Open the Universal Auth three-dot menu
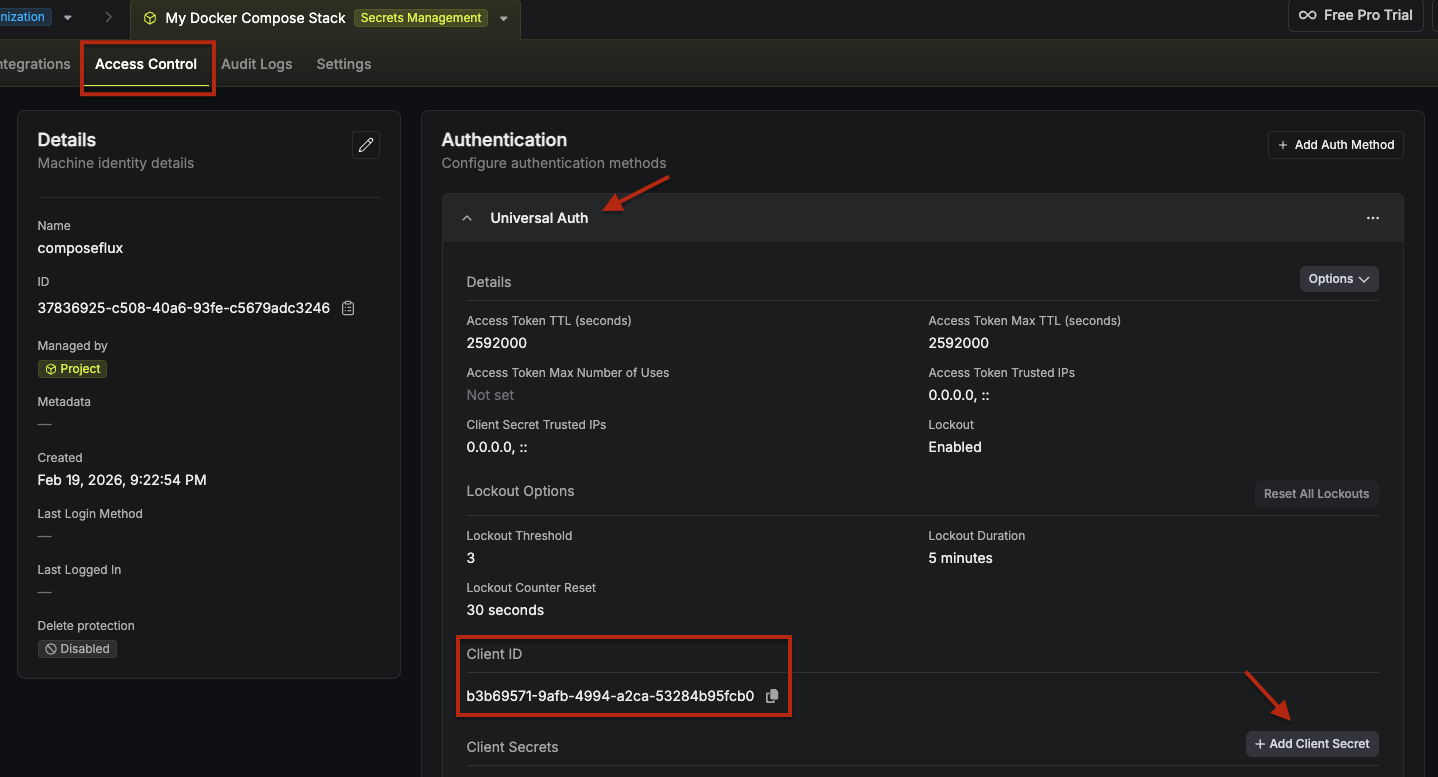Image resolution: width=1438 pixels, height=777 pixels. [1372, 218]
